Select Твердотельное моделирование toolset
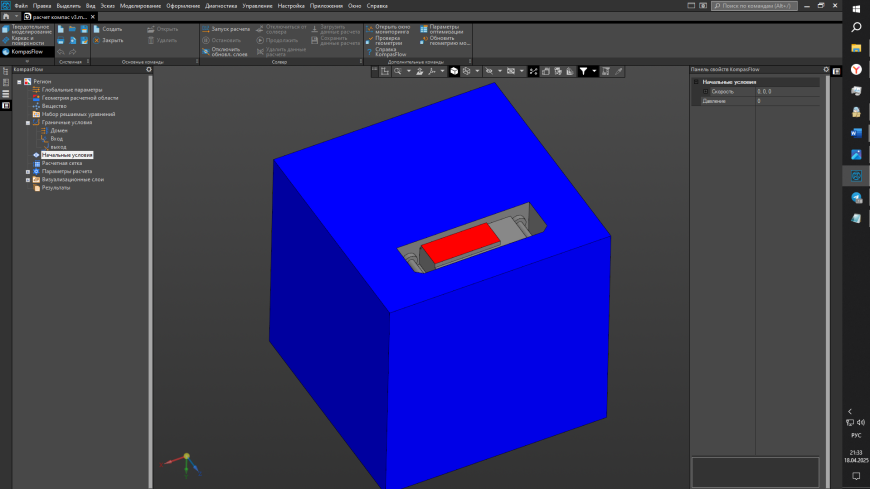The width and height of the screenshot is (870, 489). tap(27, 29)
